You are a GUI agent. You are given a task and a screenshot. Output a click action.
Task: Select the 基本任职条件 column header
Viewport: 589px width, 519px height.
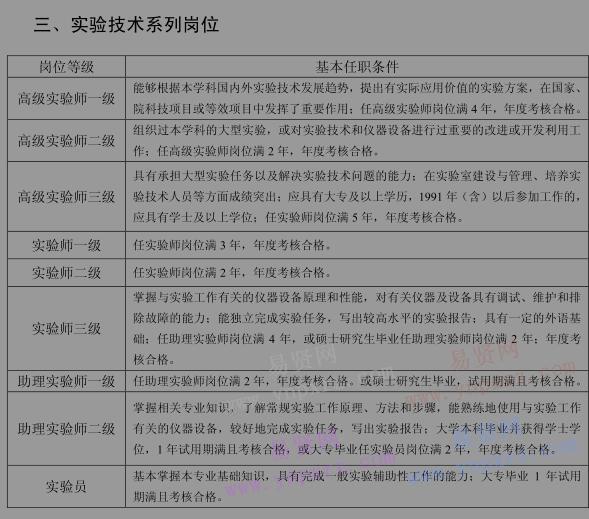click(x=357, y=67)
